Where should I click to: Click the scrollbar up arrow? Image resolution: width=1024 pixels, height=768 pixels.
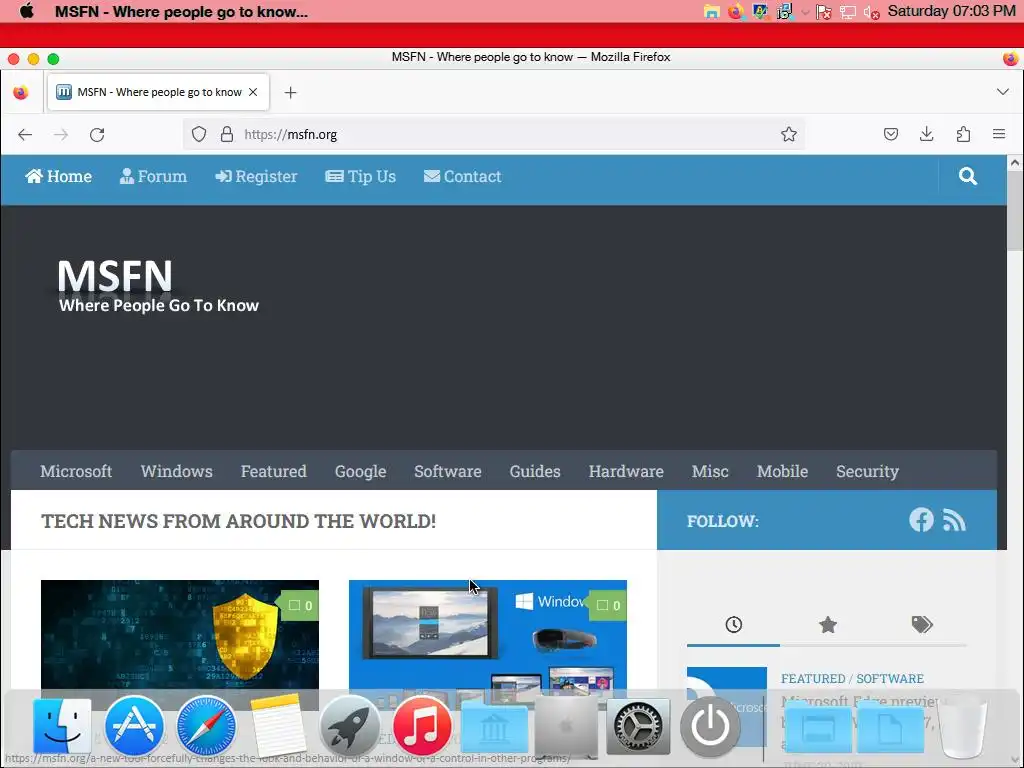[1014, 163]
